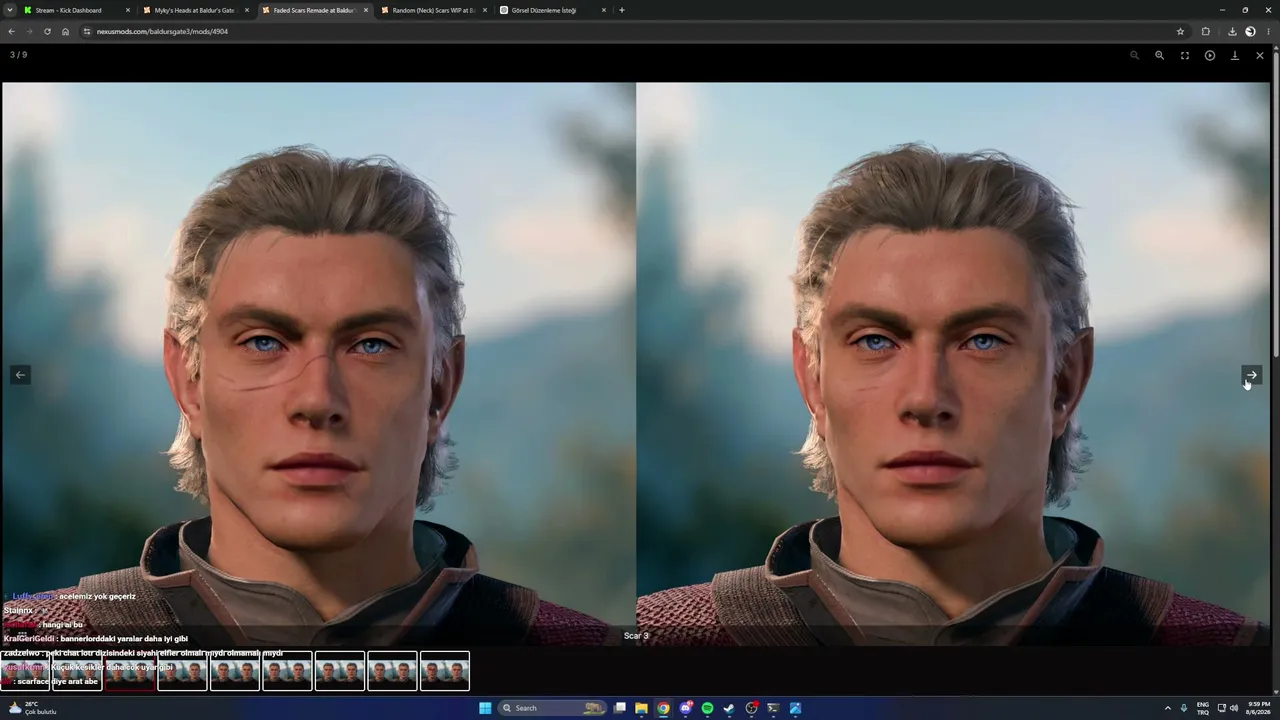Open the tab search dropdown
The image size is (1280, 720).
(10, 10)
